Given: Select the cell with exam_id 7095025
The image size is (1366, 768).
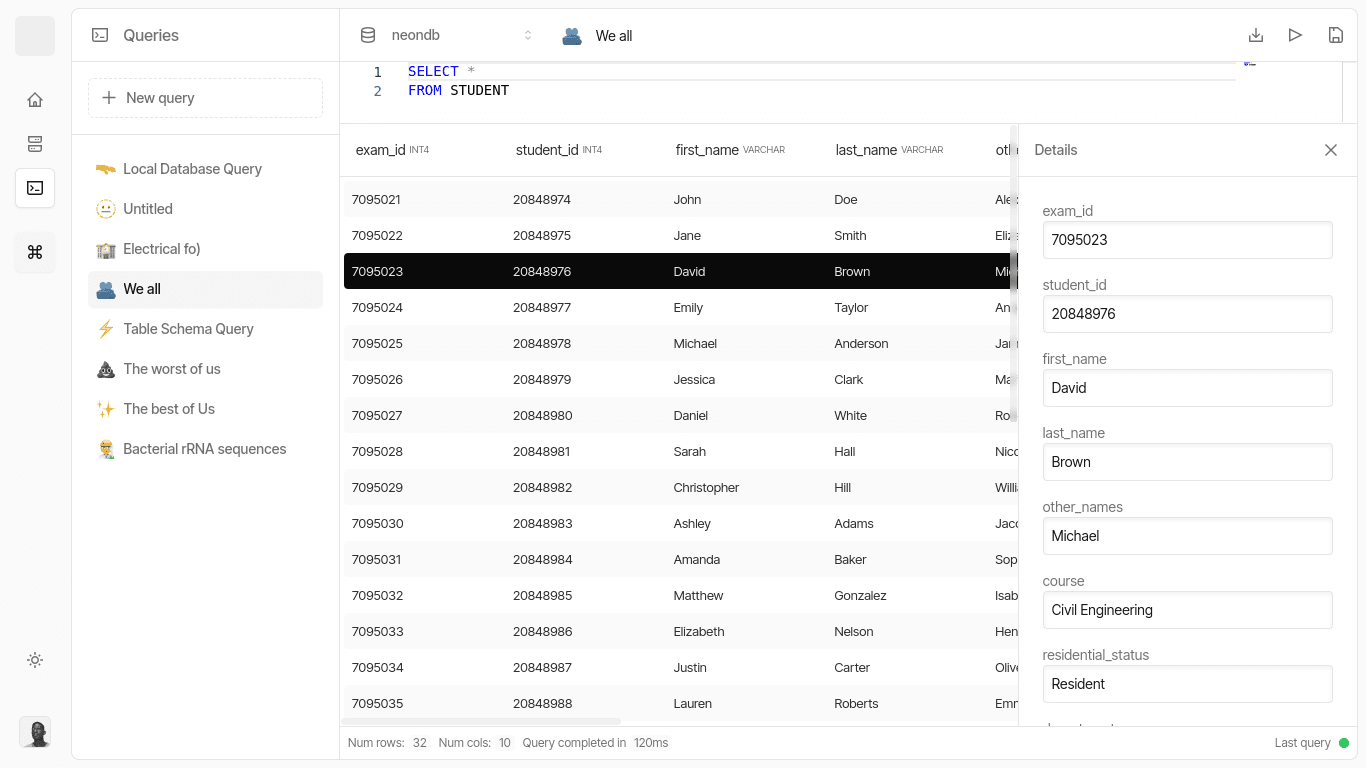Looking at the screenshot, I should (377, 344).
